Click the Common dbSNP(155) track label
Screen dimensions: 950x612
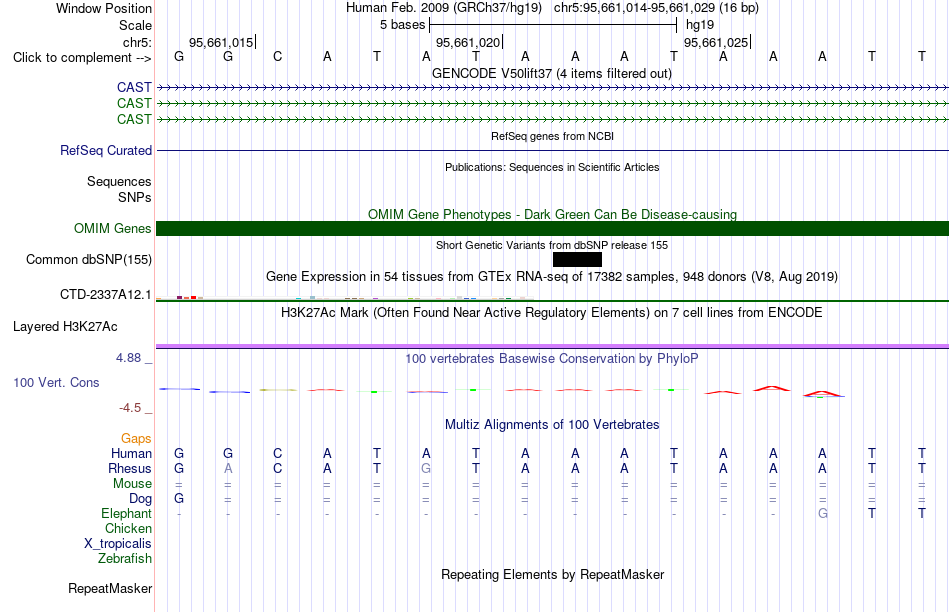click(x=89, y=259)
